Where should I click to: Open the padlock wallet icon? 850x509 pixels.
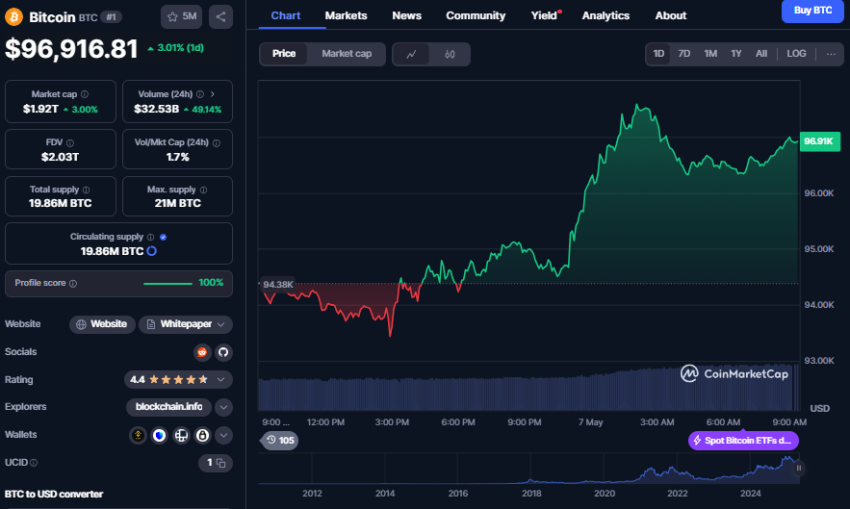(202, 435)
